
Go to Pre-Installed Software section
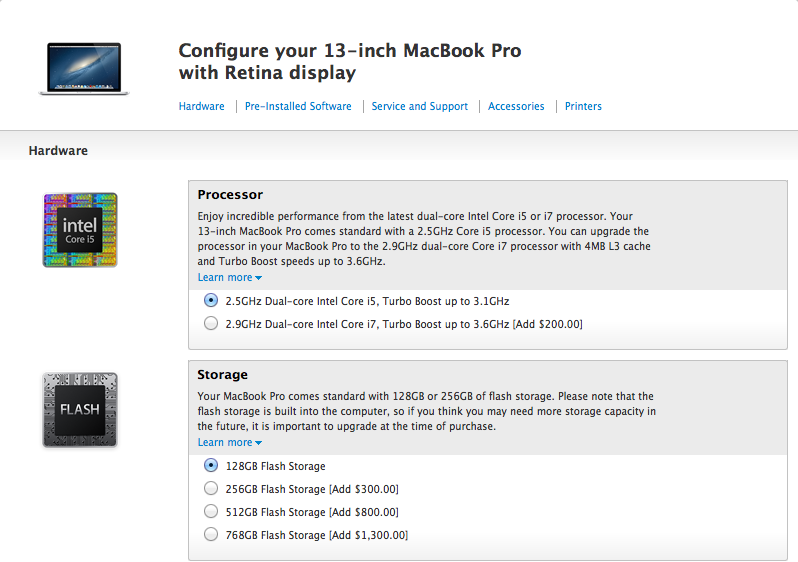(298, 106)
